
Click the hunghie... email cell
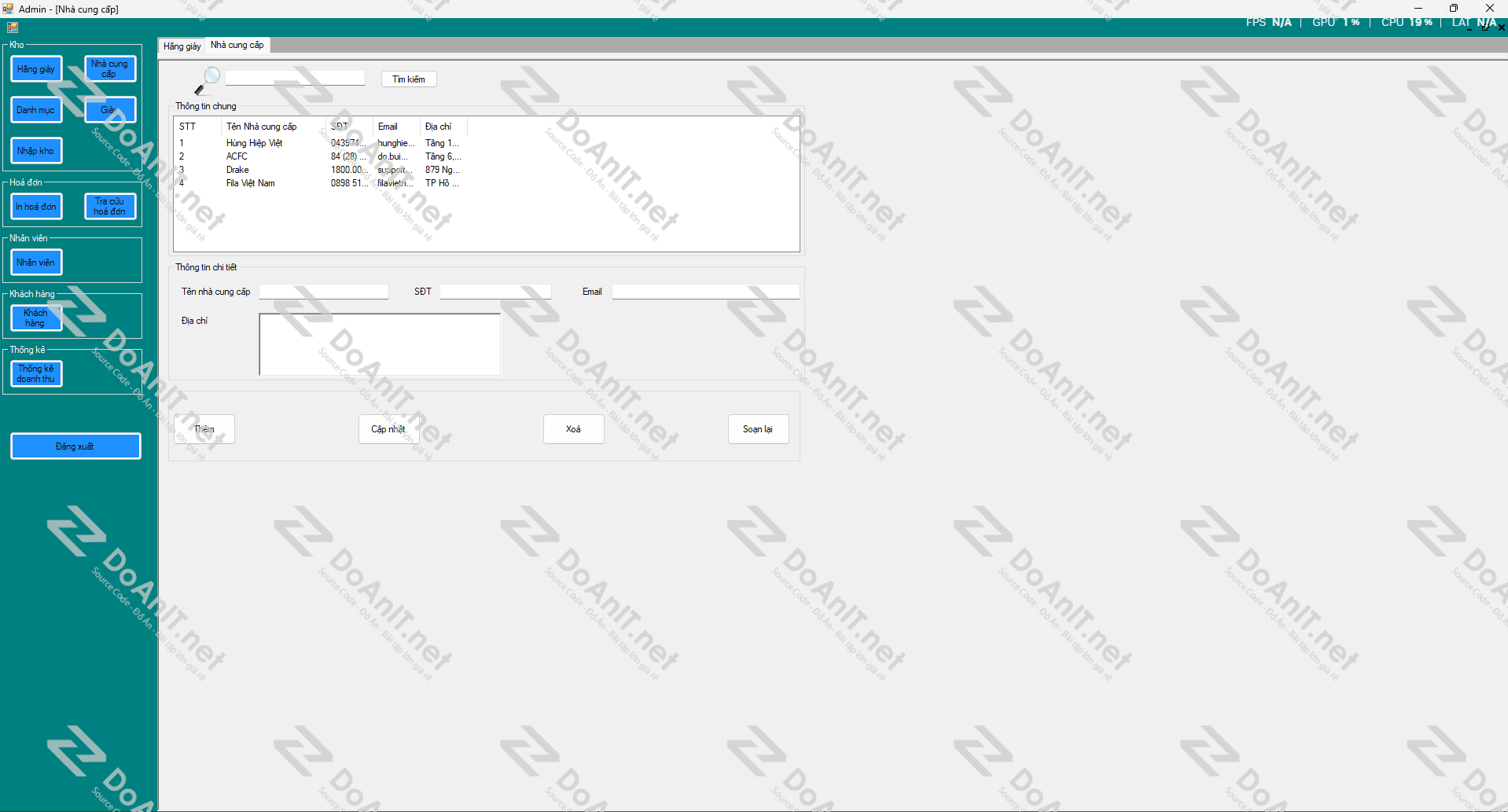click(x=395, y=143)
